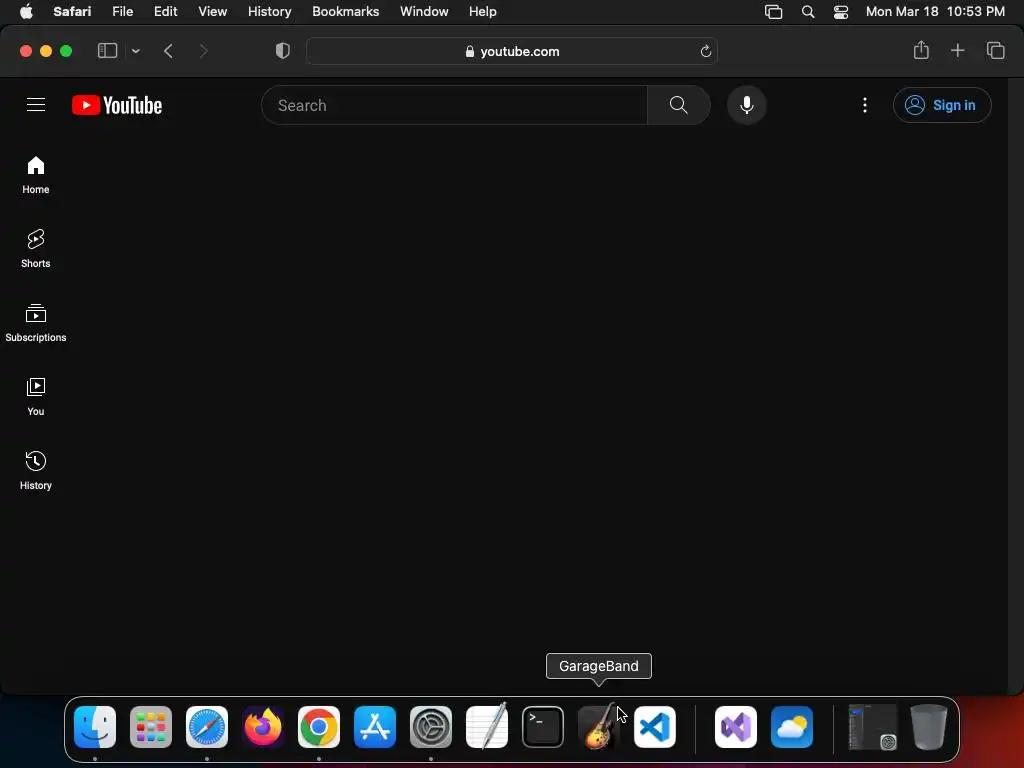Viewport: 1024px width, 768px height.
Task: Show tab overview in Safari
Action: click(x=995, y=50)
